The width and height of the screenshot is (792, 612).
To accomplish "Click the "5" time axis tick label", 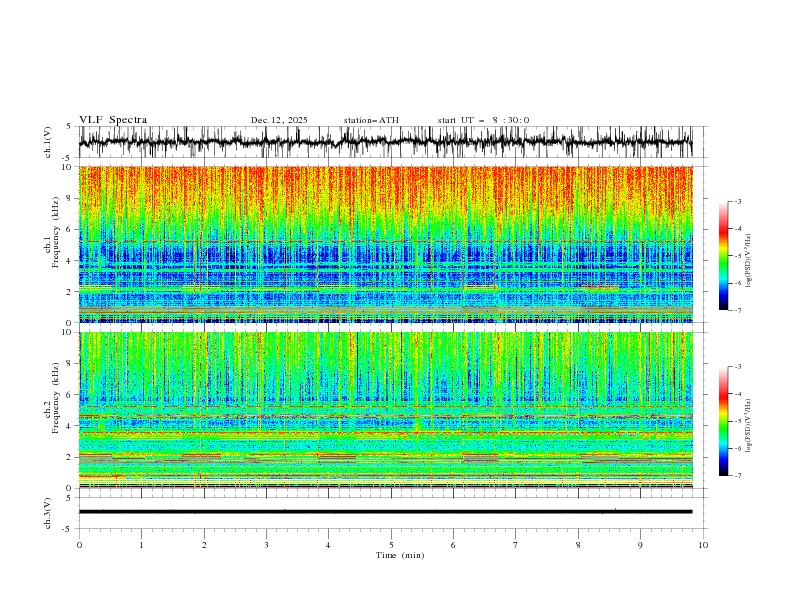I will pos(391,545).
